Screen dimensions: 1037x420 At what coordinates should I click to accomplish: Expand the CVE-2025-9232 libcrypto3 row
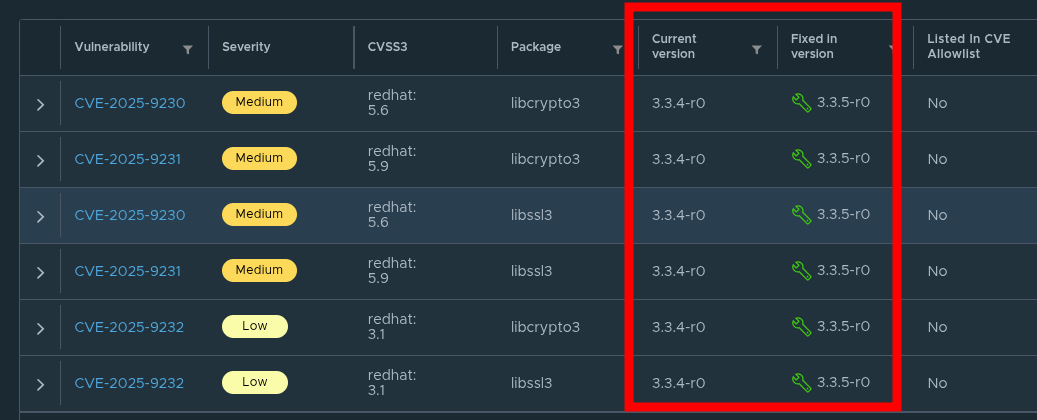pyautogui.click(x=40, y=329)
